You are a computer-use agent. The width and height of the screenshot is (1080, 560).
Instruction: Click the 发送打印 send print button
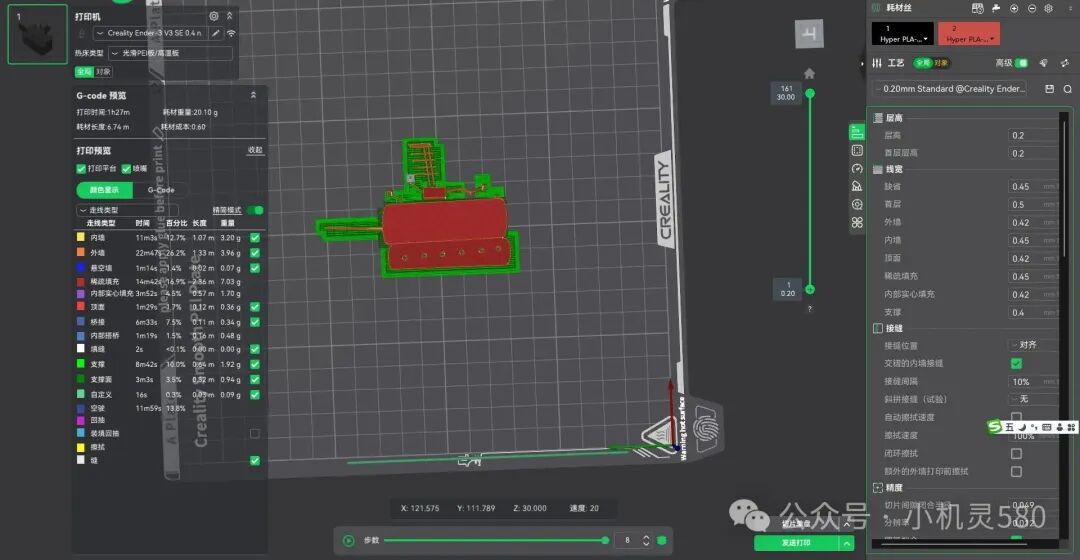pyautogui.click(x=796, y=543)
